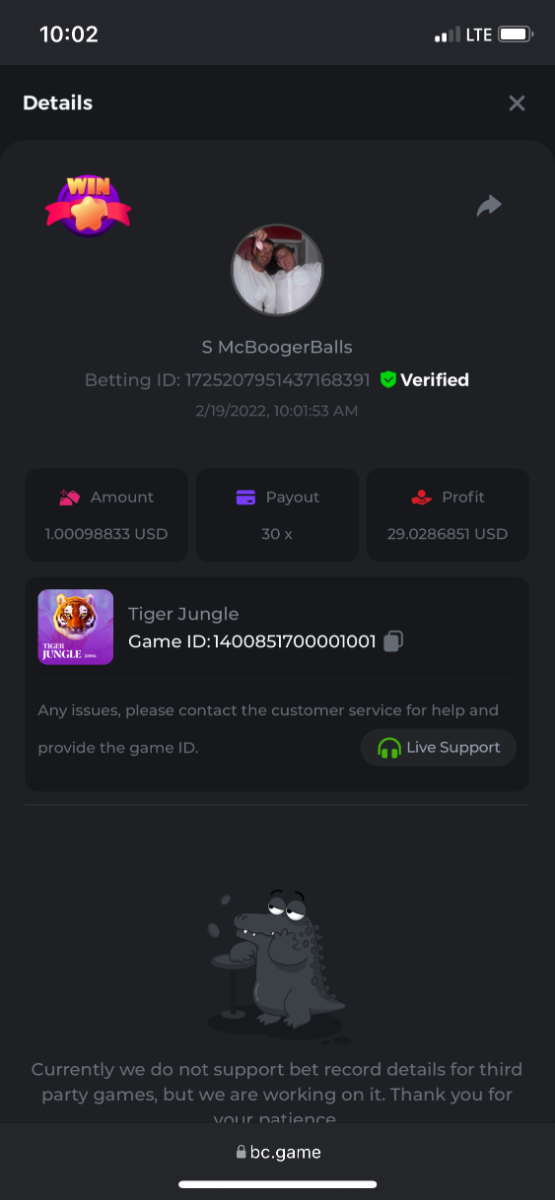The height and width of the screenshot is (1200, 555).
Task: Tap the Payout card icon
Action: (245, 497)
